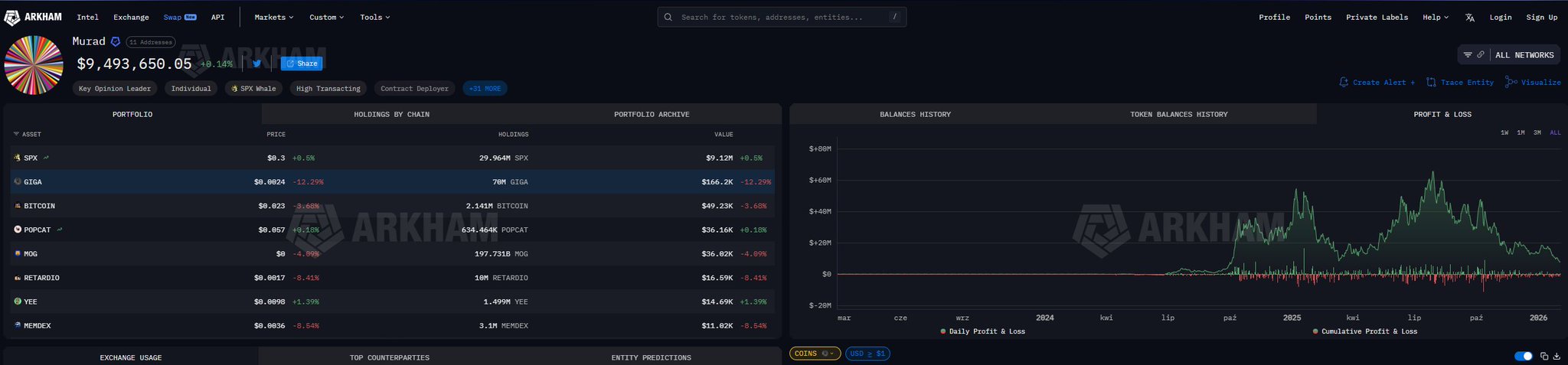The height and width of the screenshot is (365, 1568).
Task: Open Murad's Twitter profile icon
Action: click(x=256, y=64)
